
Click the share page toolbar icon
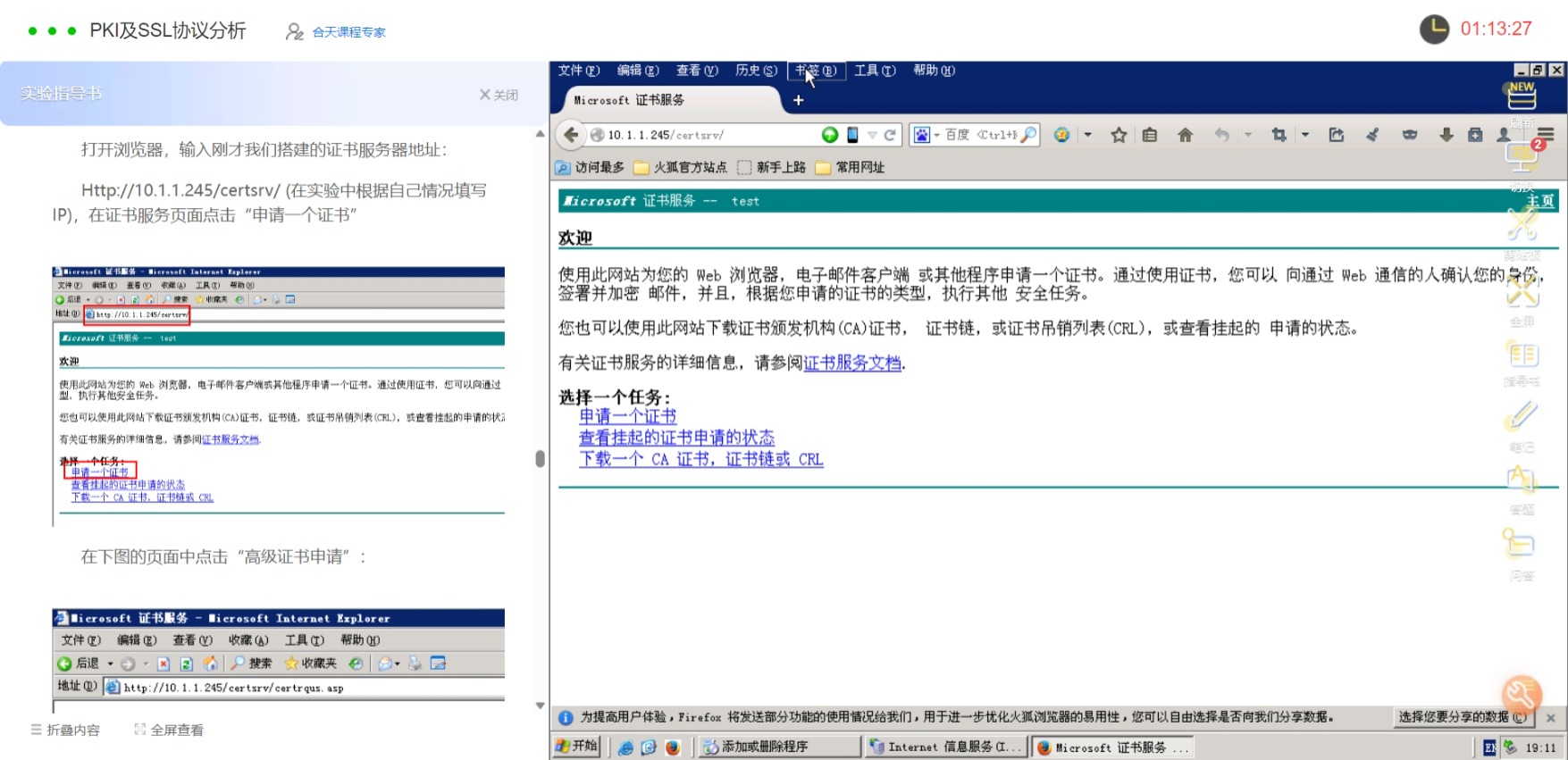(1336, 135)
